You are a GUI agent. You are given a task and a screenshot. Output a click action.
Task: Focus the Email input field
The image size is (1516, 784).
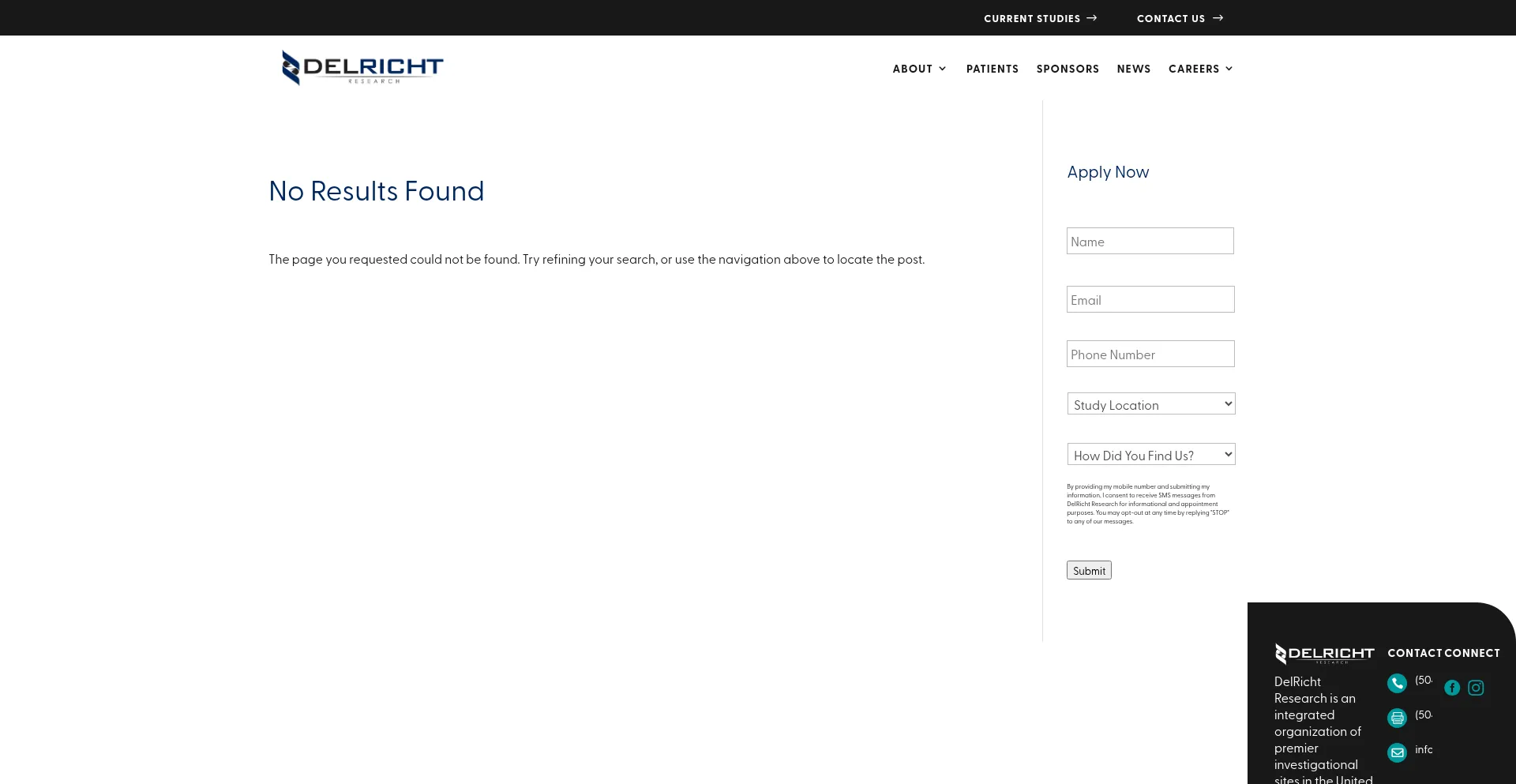tap(1150, 299)
